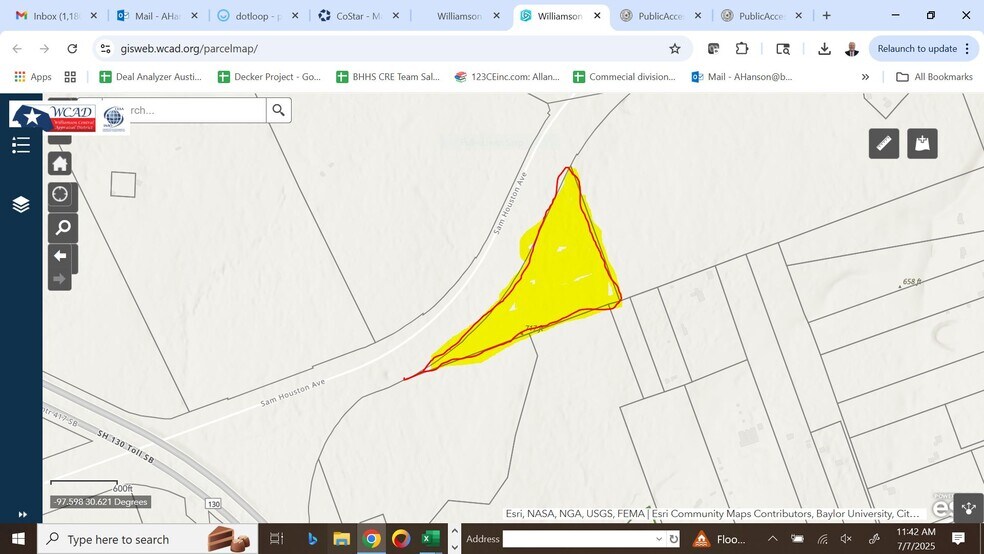This screenshot has width=984, height=554.
Task: Click the SH 130 route shield
Action: 213,504
